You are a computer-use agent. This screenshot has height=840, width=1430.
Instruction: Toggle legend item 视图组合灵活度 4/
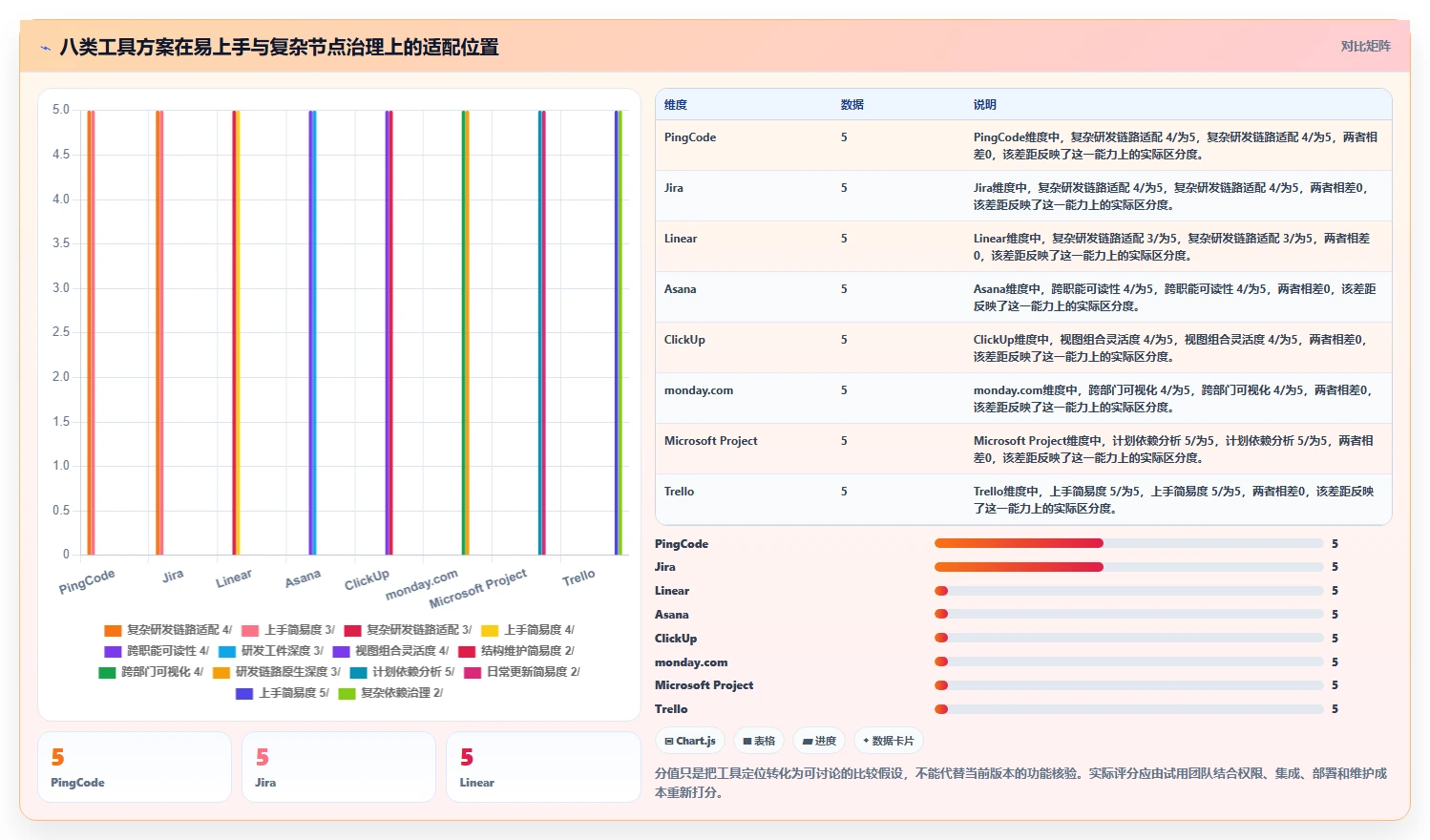pyautogui.click(x=390, y=651)
